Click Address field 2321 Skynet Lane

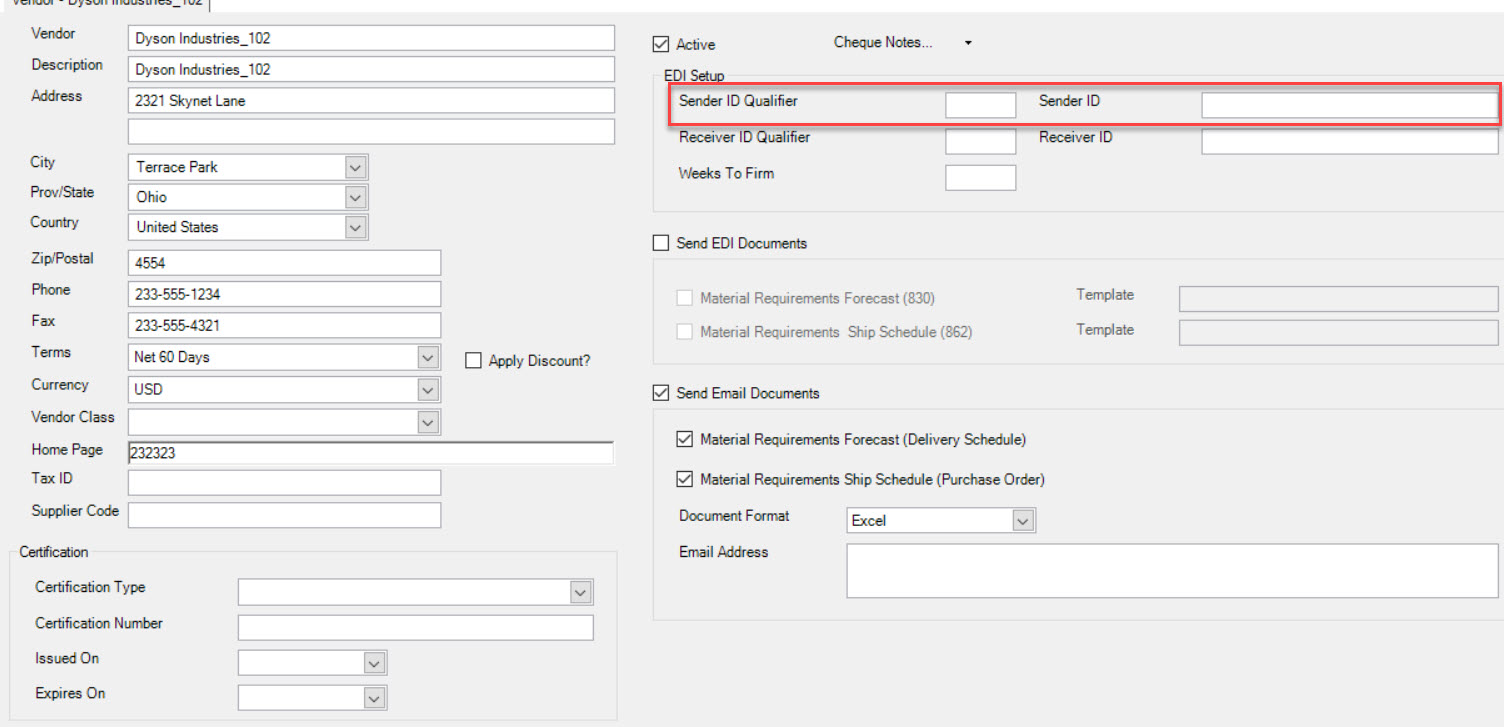click(x=371, y=100)
